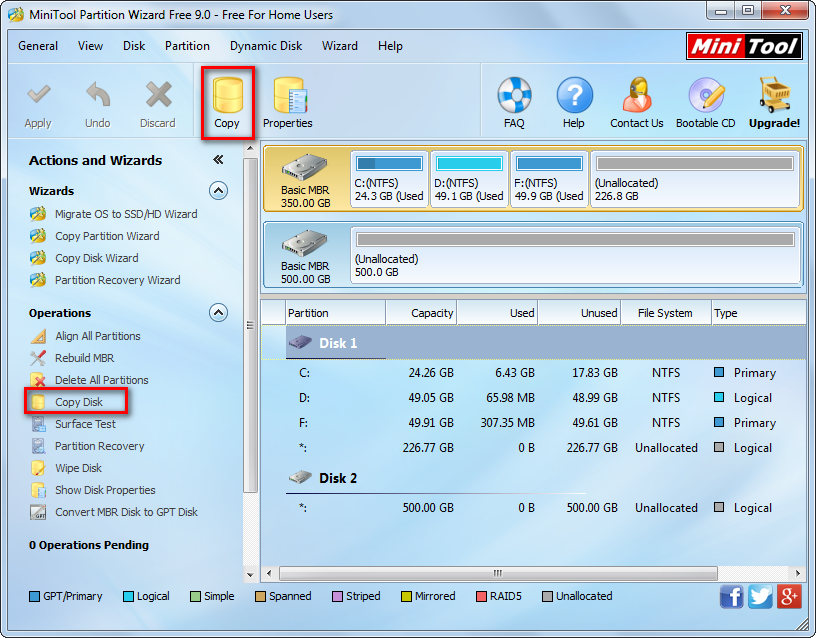Open the View menu

coord(90,46)
